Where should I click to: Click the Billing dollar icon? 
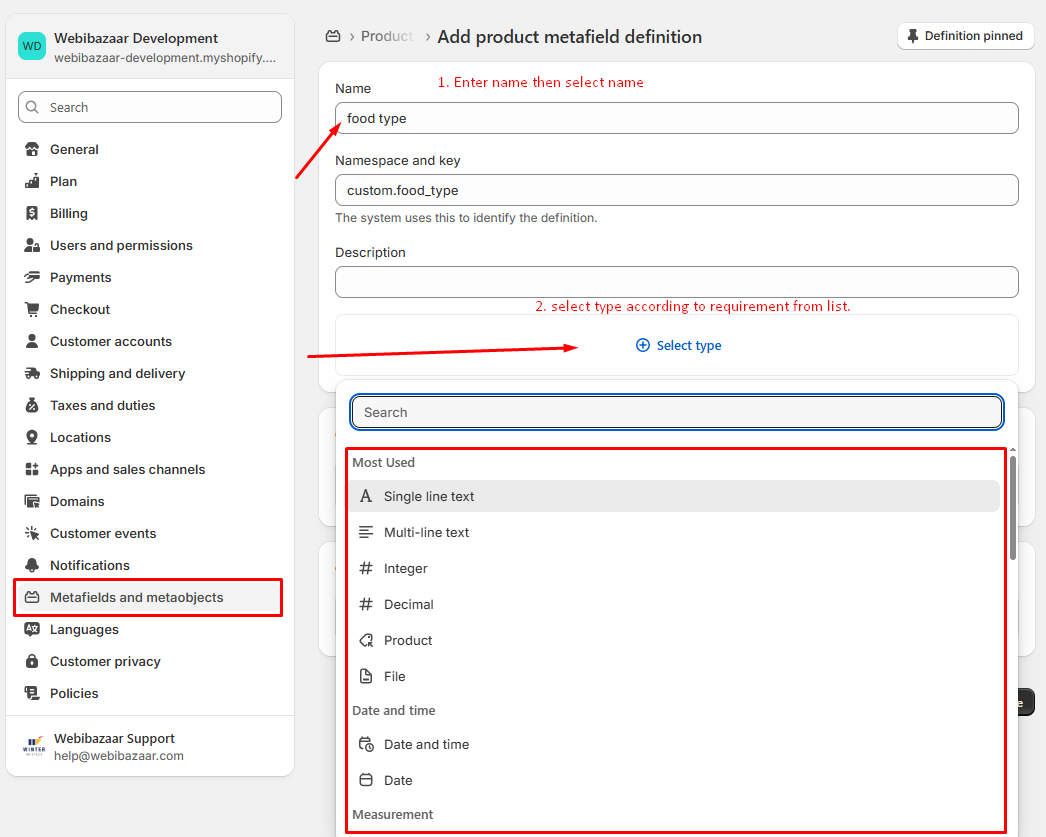pyautogui.click(x=32, y=214)
